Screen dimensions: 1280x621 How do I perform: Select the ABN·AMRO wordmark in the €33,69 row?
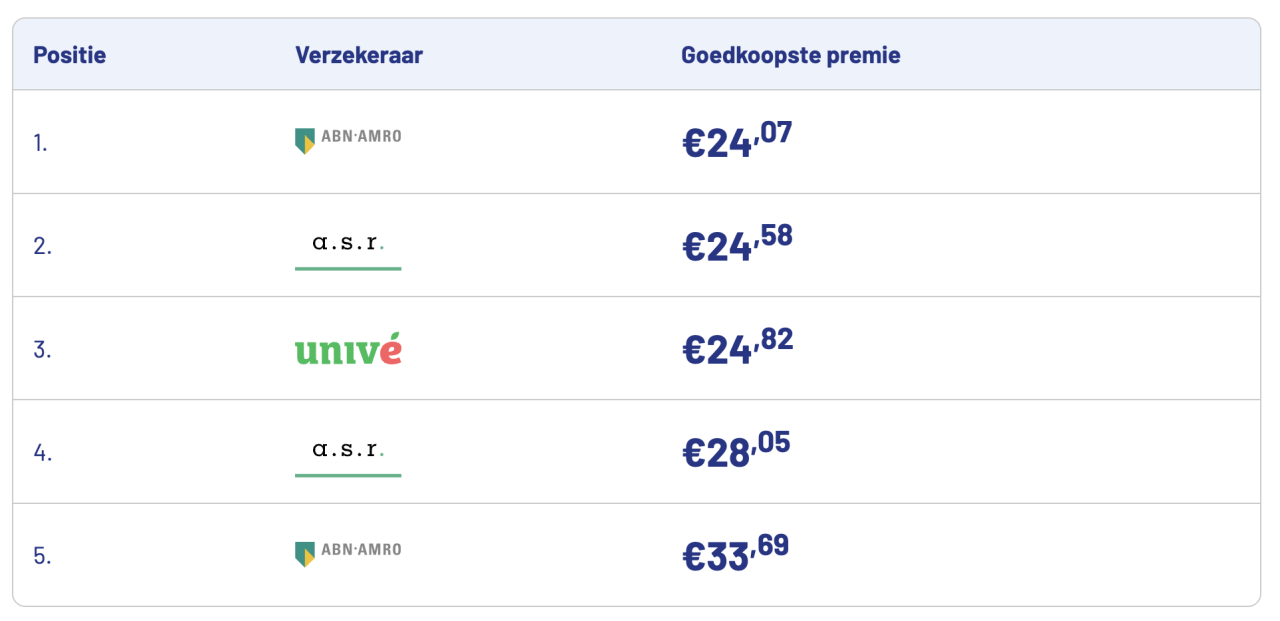coord(360,549)
